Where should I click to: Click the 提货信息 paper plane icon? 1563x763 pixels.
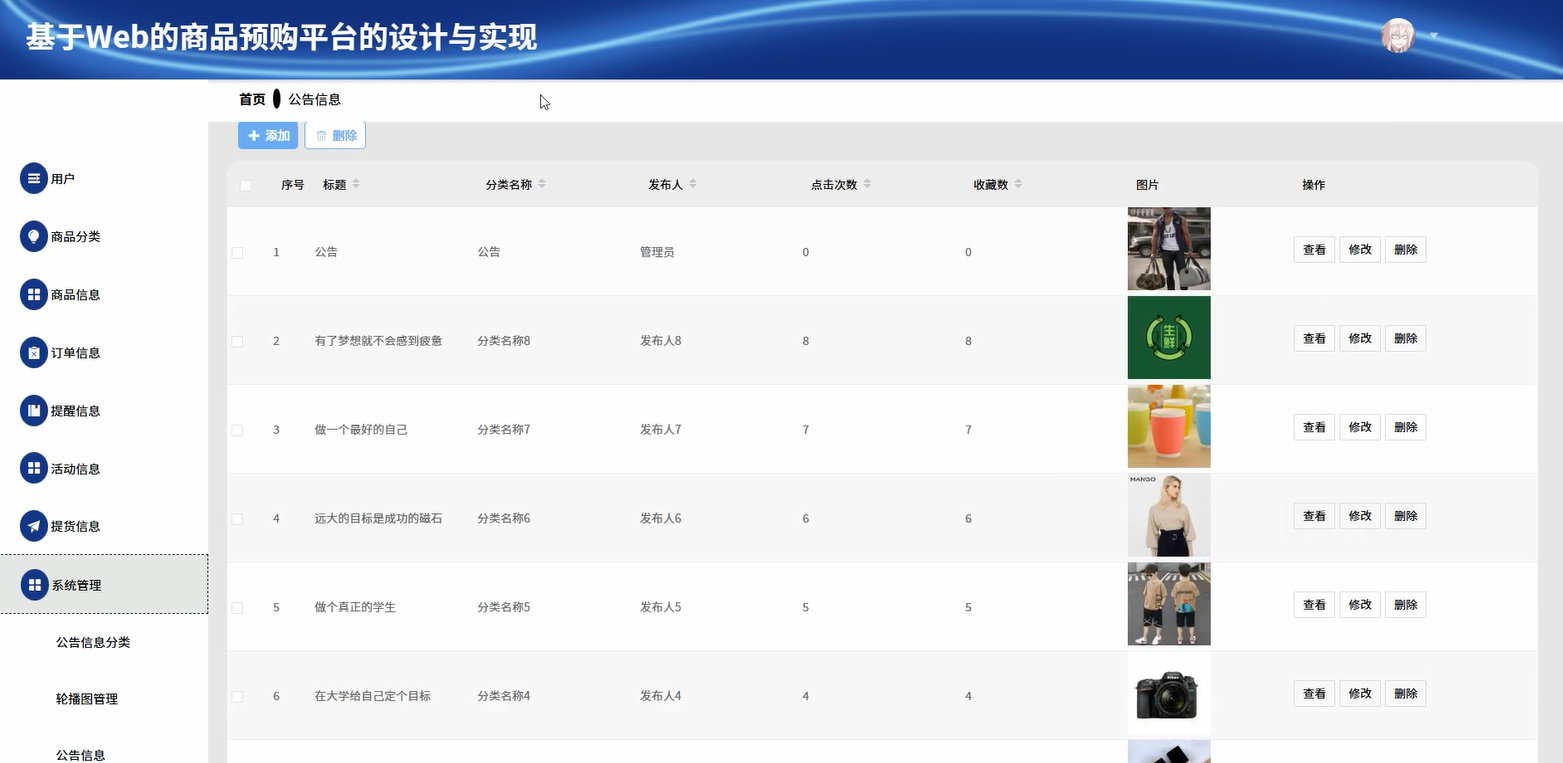click(34, 526)
